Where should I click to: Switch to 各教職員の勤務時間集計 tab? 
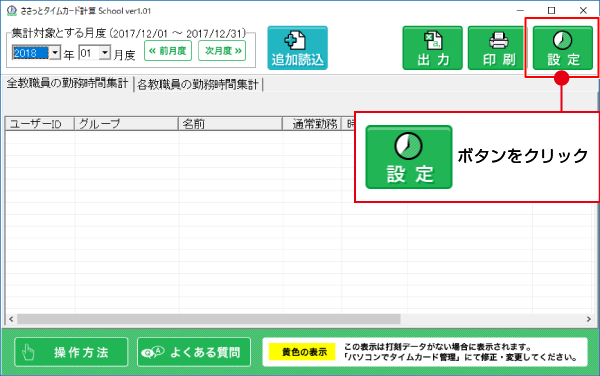(198, 85)
